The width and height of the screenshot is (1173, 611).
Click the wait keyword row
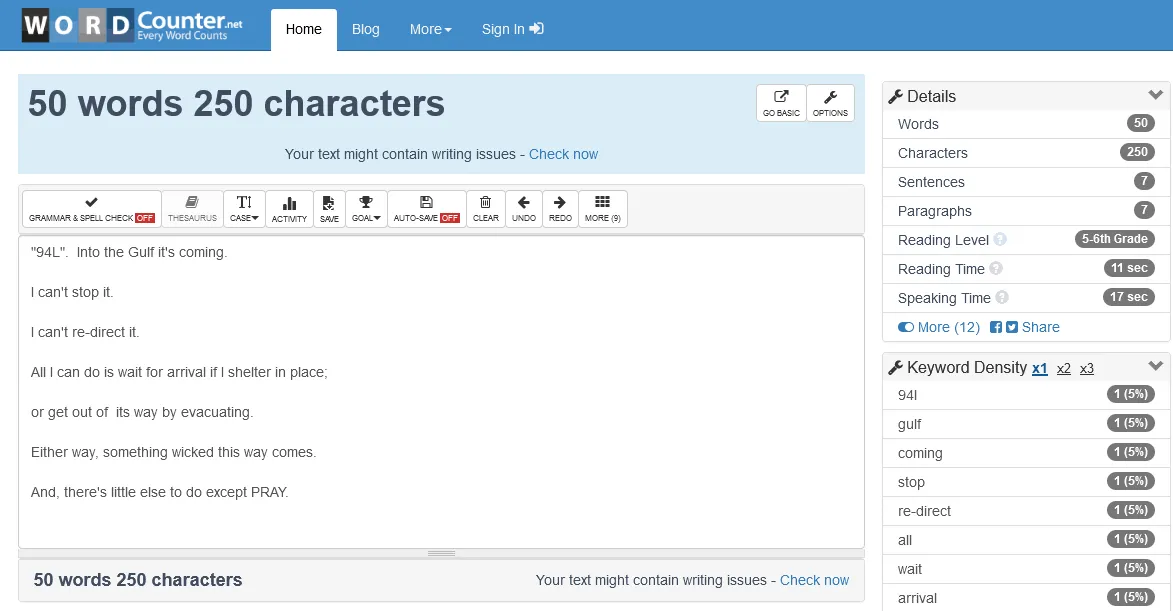click(1026, 569)
